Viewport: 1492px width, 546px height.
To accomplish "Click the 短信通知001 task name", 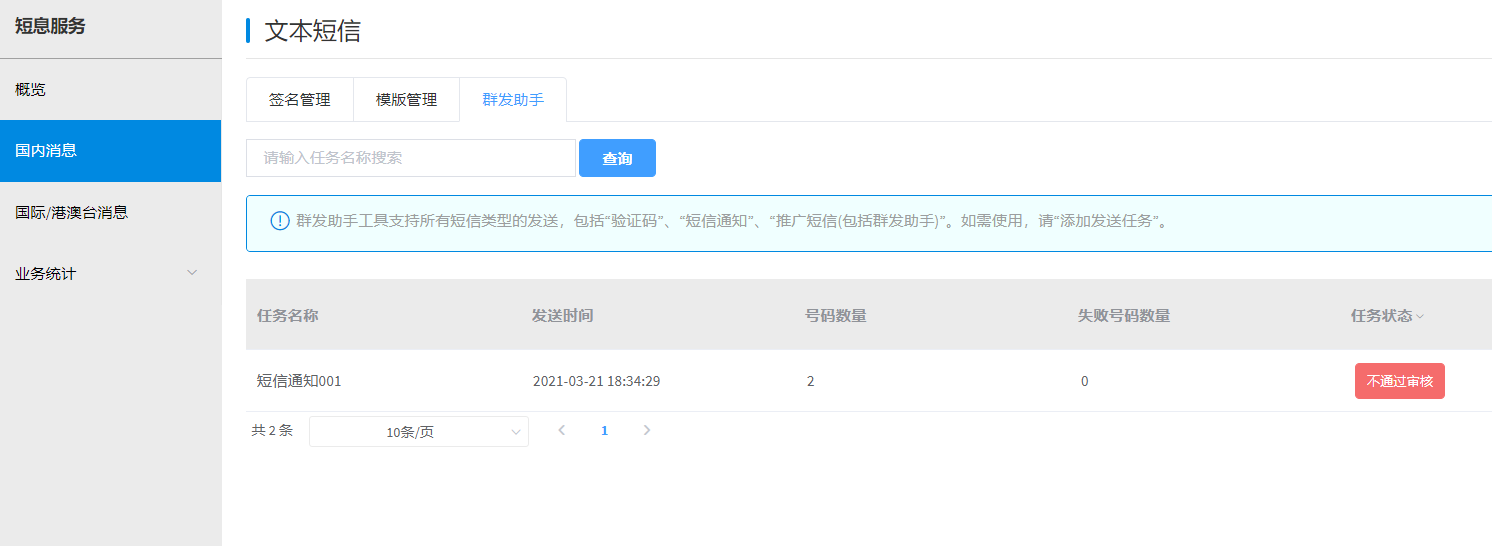I will point(299,381).
